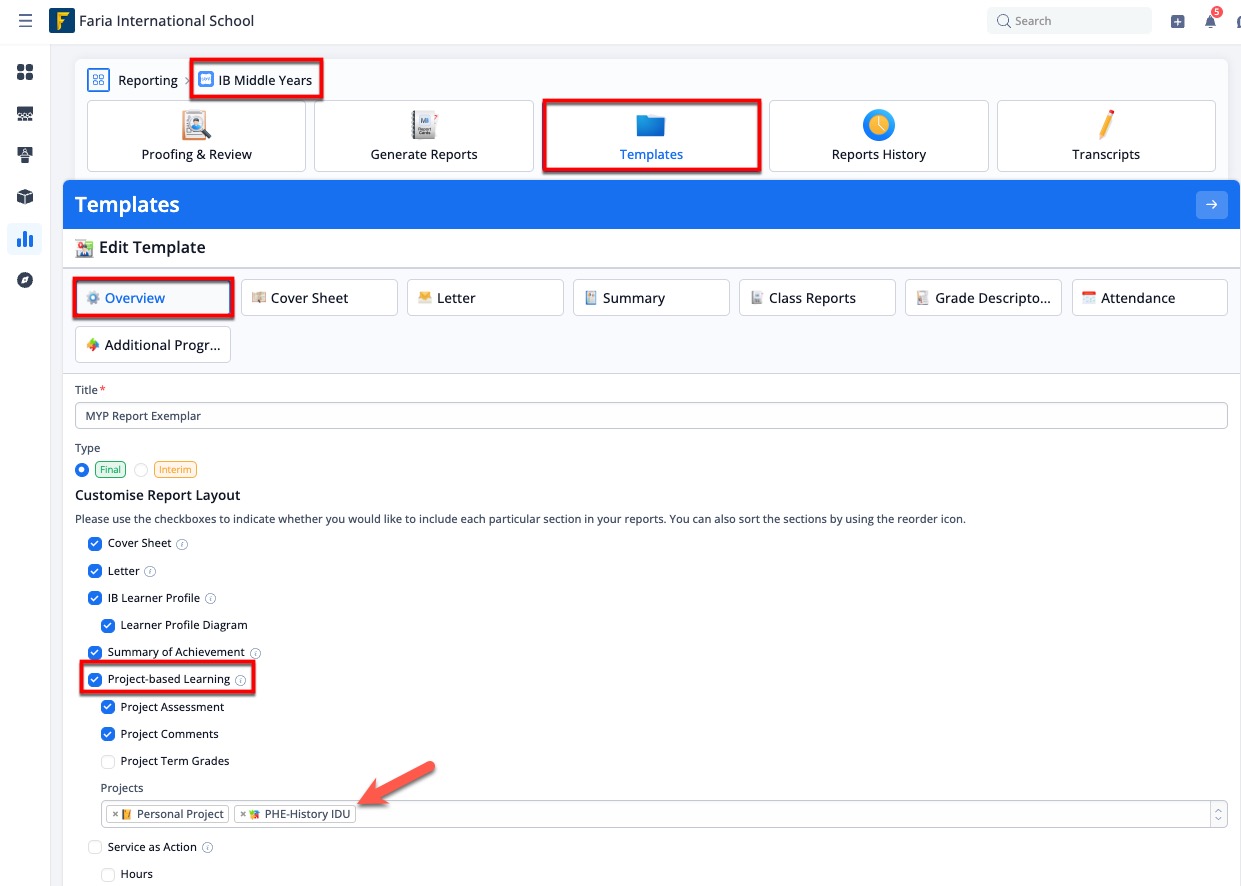This screenshot has height=886, width=1241.
Task: Uncheck the Cover Sheet checkbox
Action: click(x=95, y=544)
